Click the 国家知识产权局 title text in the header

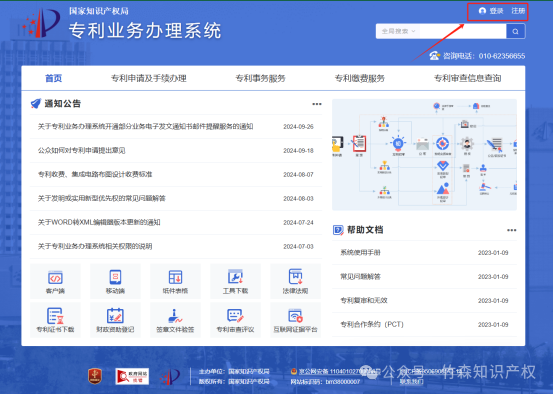99,11
